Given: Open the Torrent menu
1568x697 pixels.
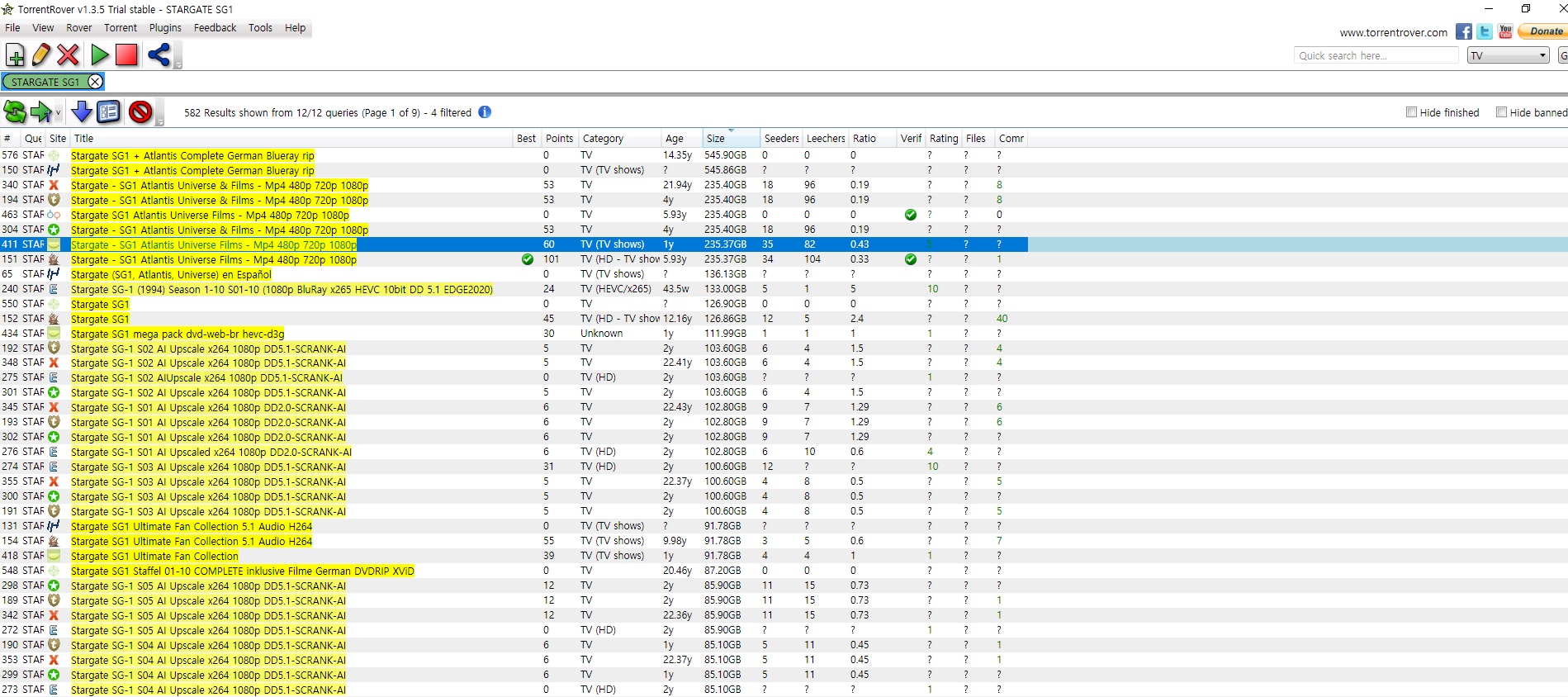Looking at the screenshot, I should [121, 27].
